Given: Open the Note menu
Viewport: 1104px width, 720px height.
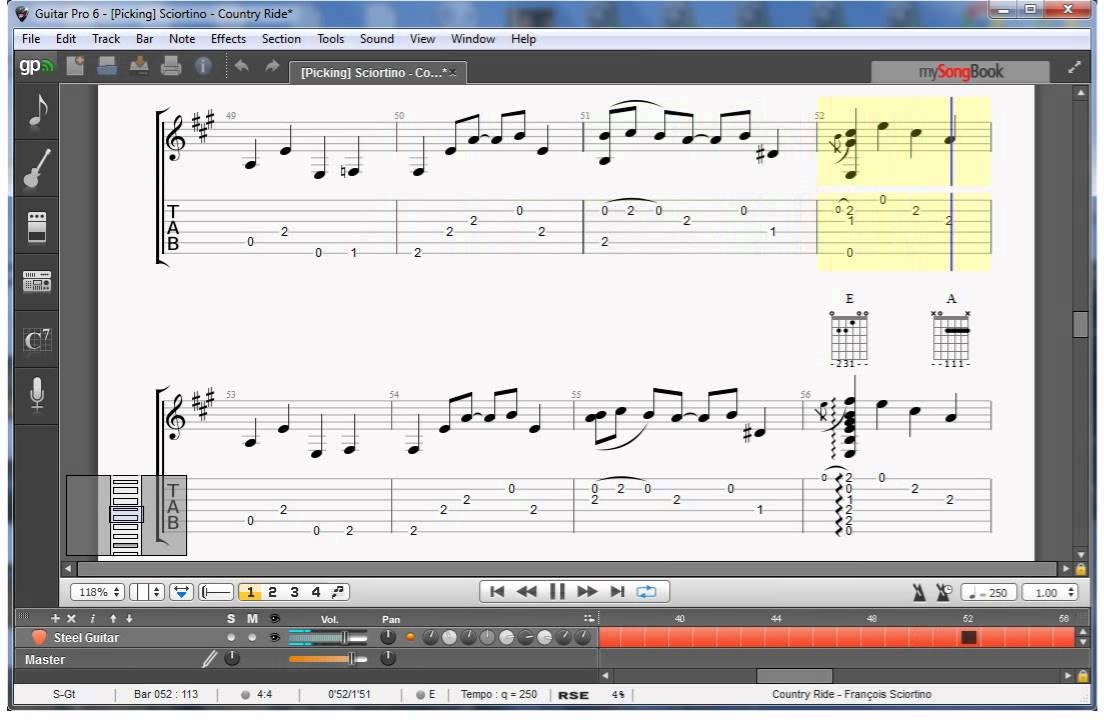Looking at the screenshot, I should pyautogui.click(x=182, y=39).
